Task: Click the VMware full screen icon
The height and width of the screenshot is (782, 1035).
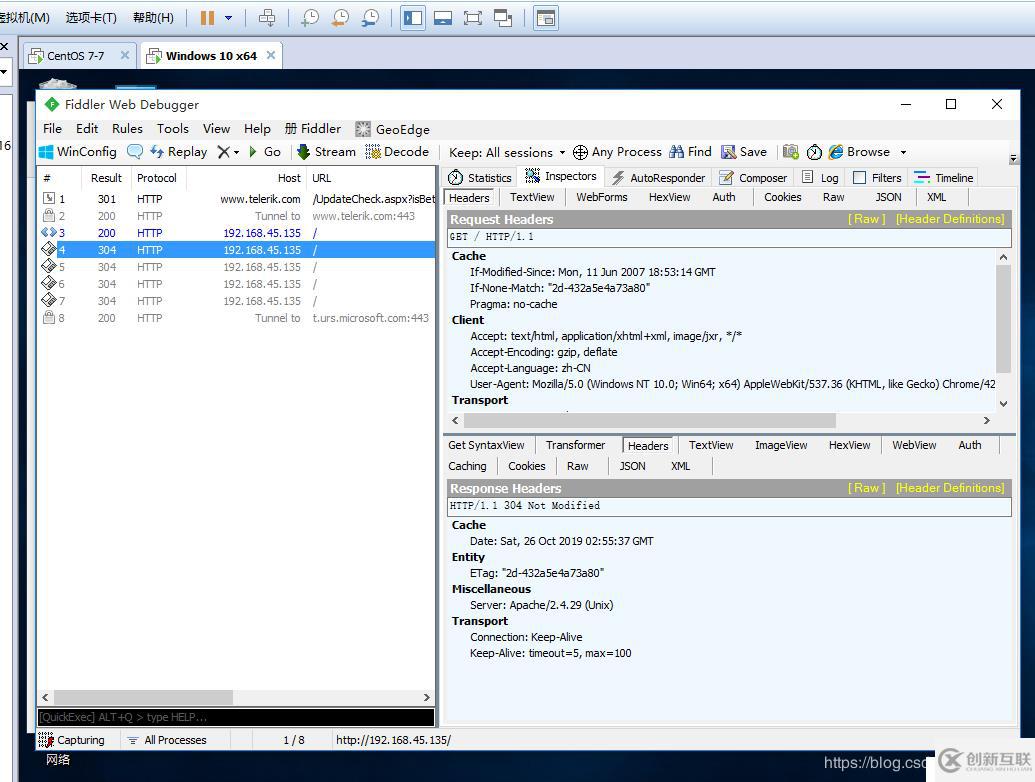Action: tap(473, 18)
